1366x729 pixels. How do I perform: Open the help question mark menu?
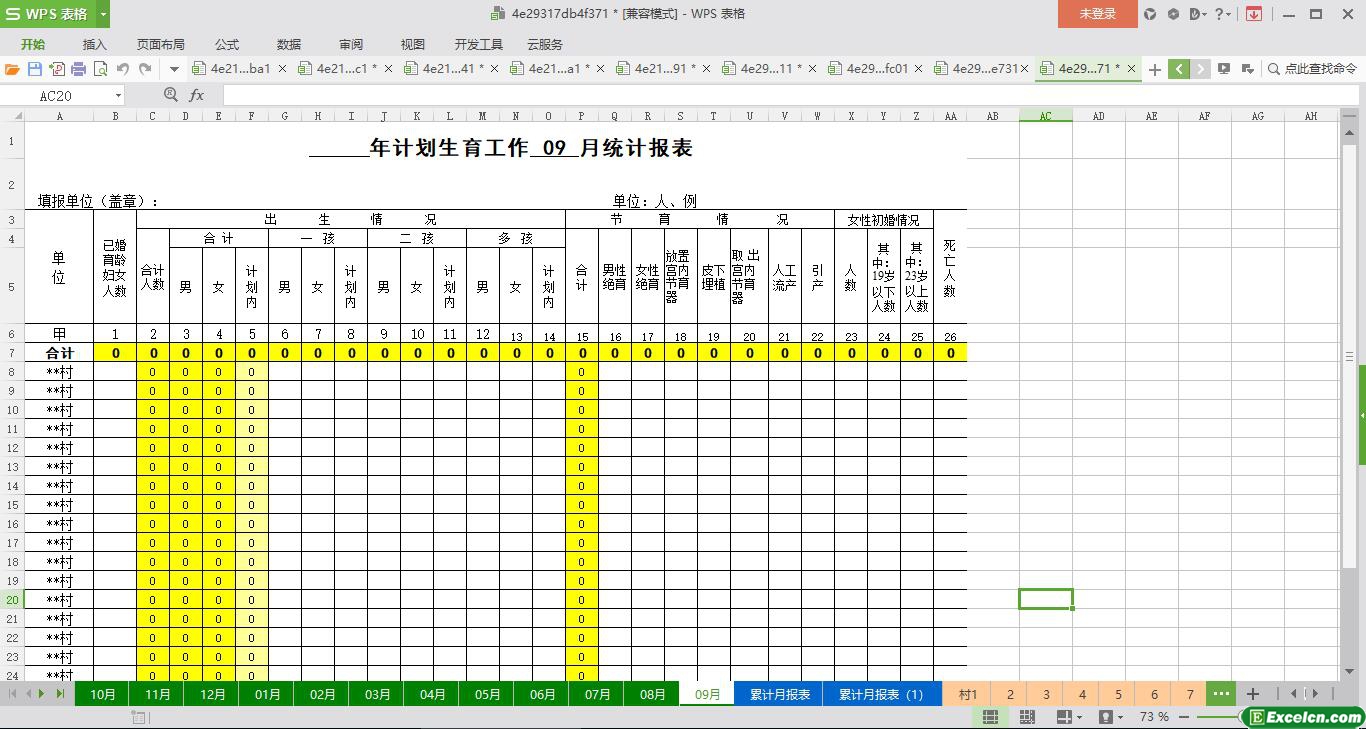pos(1221,14)
